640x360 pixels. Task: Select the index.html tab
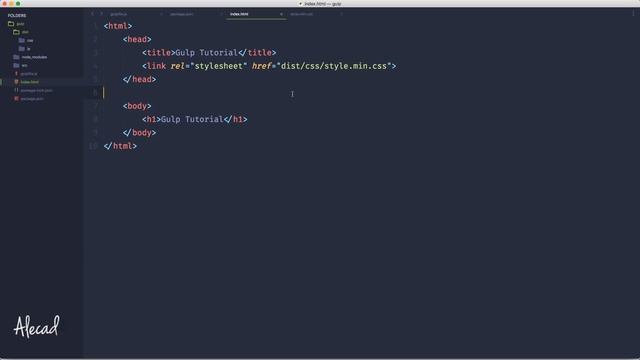coord(239,14)
